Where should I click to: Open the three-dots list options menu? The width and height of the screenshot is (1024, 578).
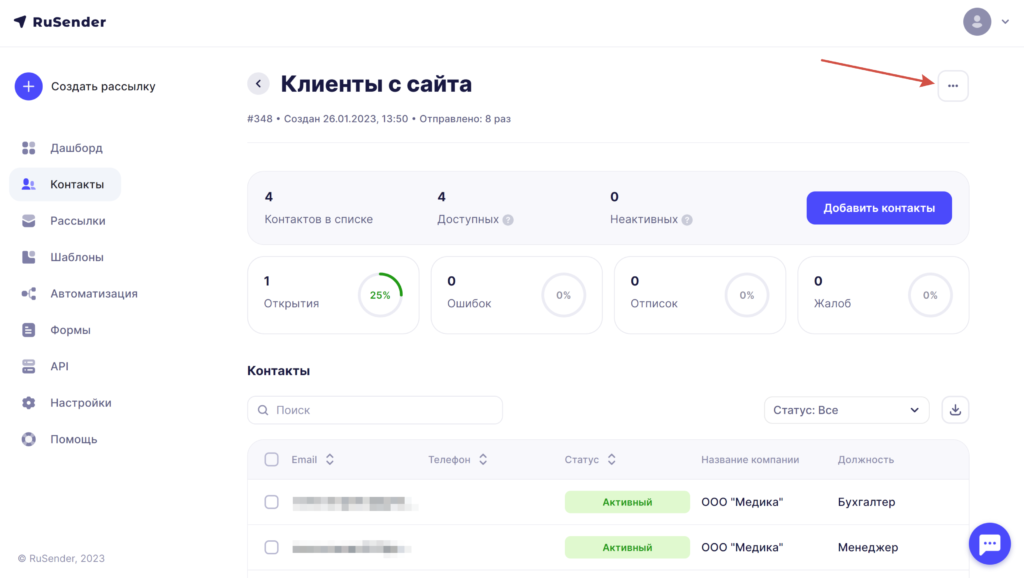pyautogui.click(x=953, y=86)
